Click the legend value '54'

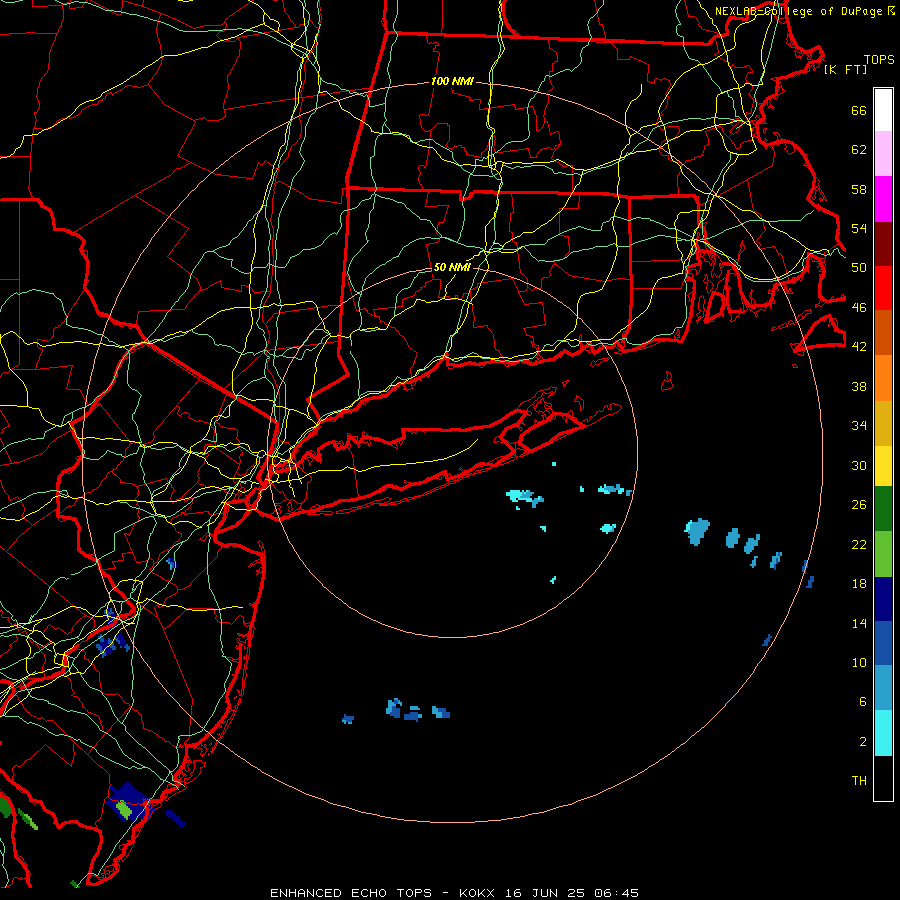[859, 228]
